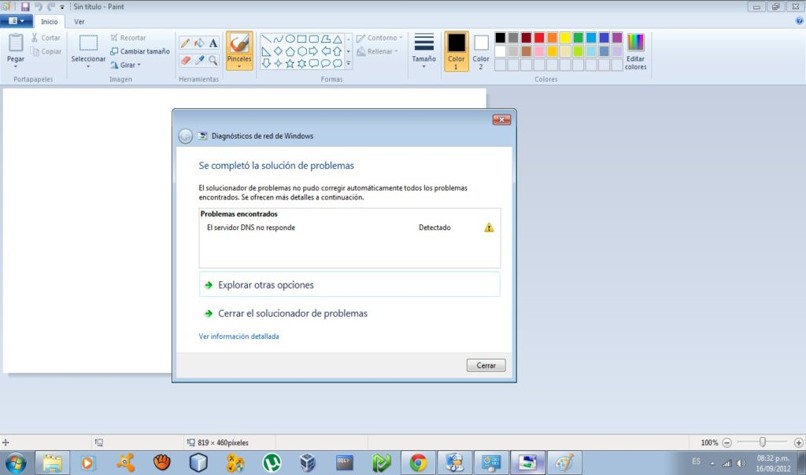
Task: Click the Seleccionar rectangle icon
Action: pyautogui.click(x=88, y=43)
